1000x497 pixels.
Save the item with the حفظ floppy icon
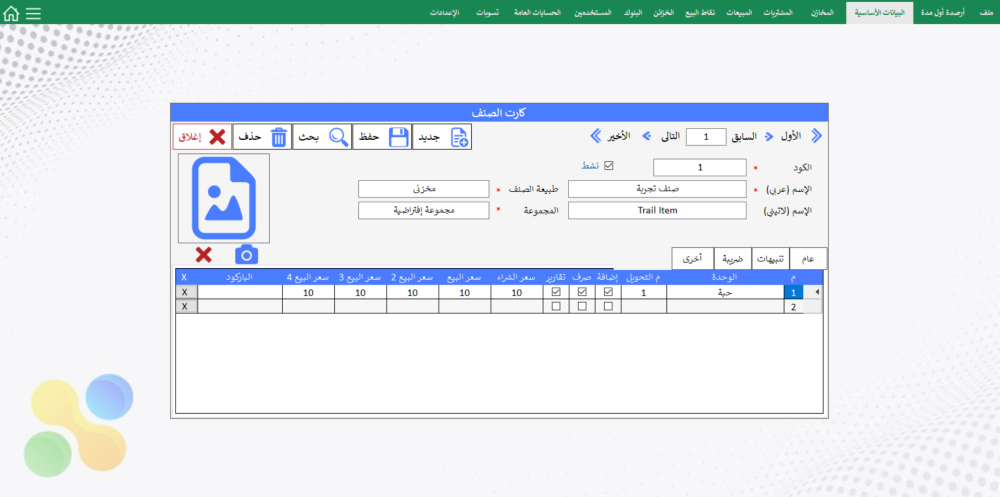(382, 137)
